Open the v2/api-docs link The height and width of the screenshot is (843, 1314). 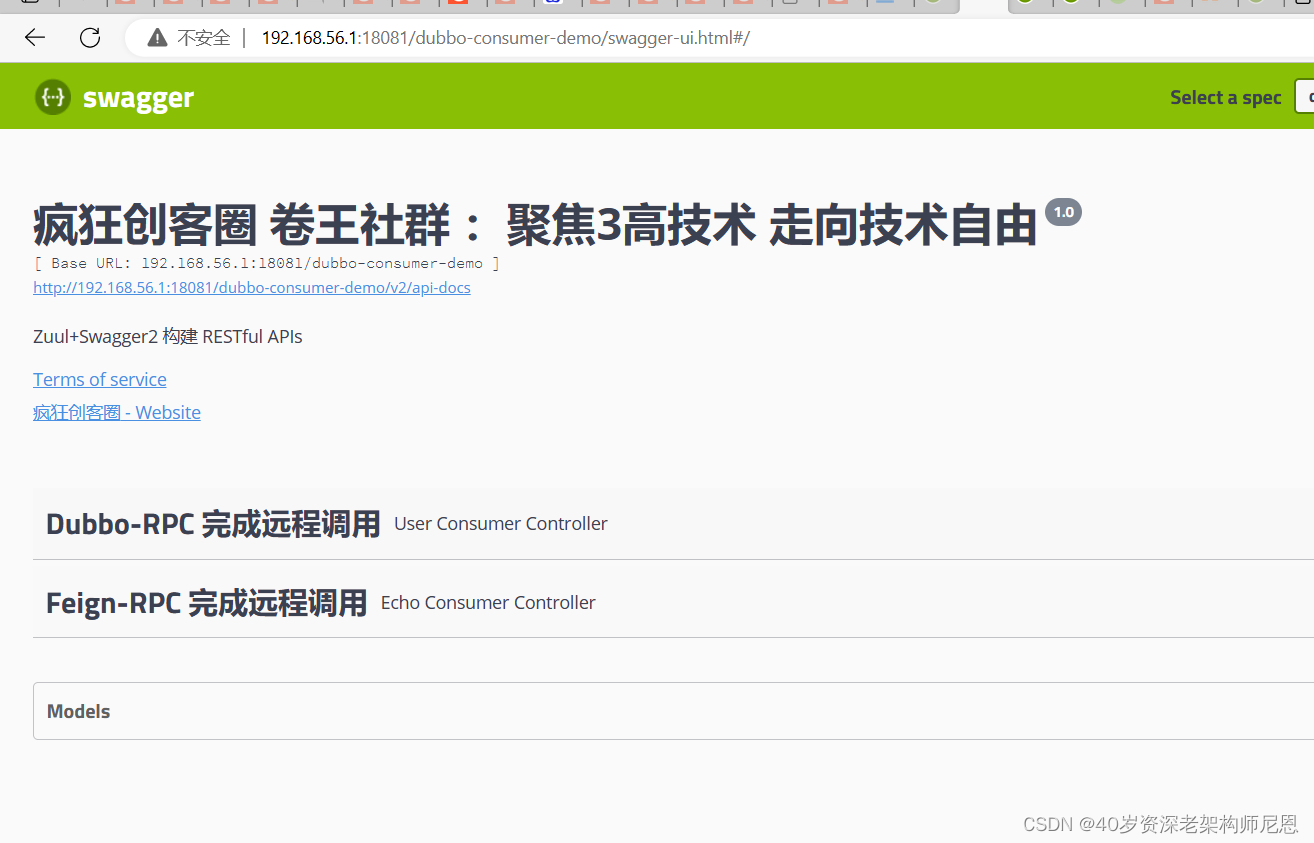[x=252, y=288]
